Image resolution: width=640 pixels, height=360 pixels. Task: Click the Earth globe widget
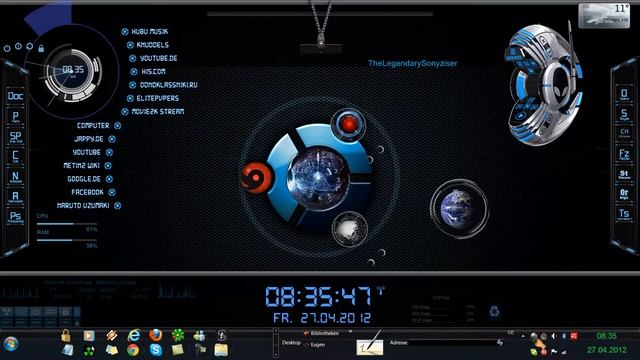(x=459, y=209)
